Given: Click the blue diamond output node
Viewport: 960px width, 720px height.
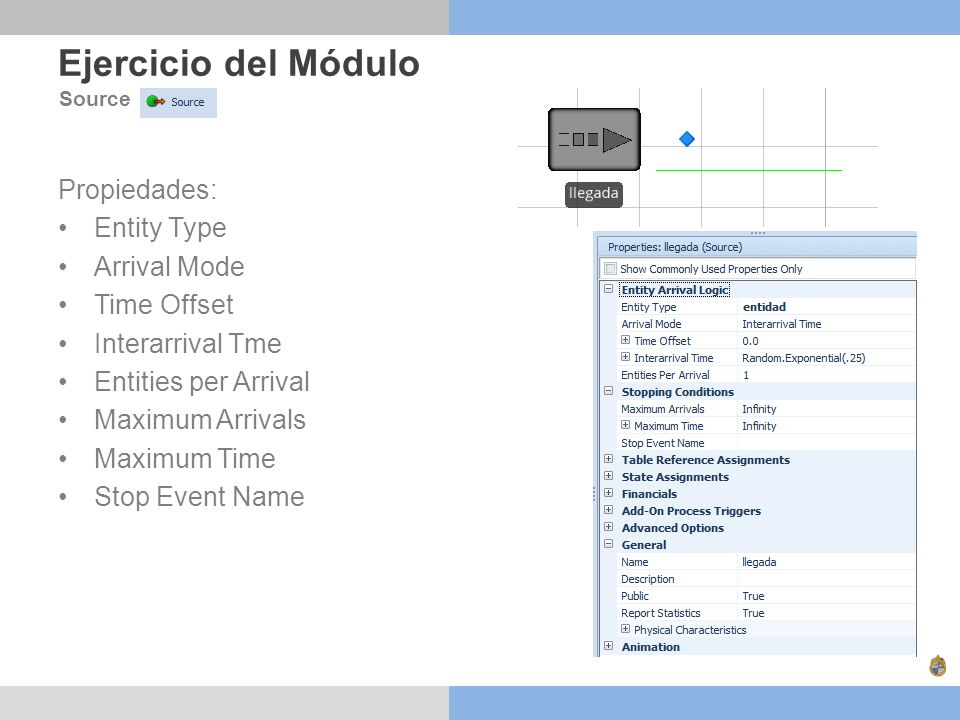Looking at the screenshot, I should [687, 139].
